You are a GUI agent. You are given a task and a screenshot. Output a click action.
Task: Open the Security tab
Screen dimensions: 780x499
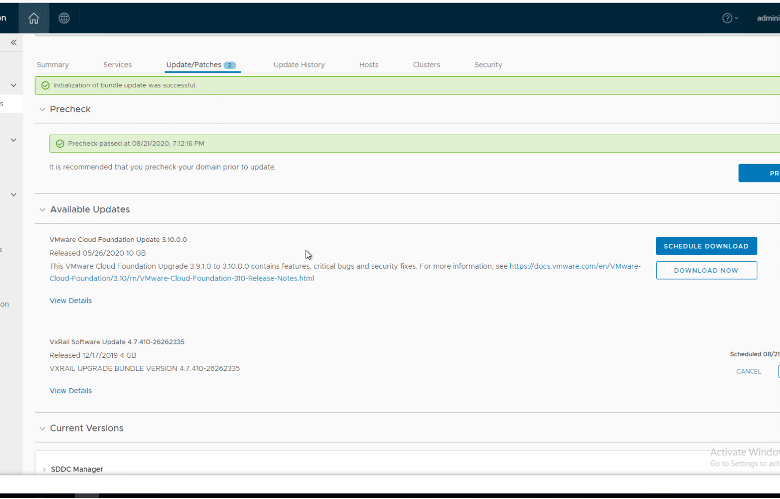(488, 65)
